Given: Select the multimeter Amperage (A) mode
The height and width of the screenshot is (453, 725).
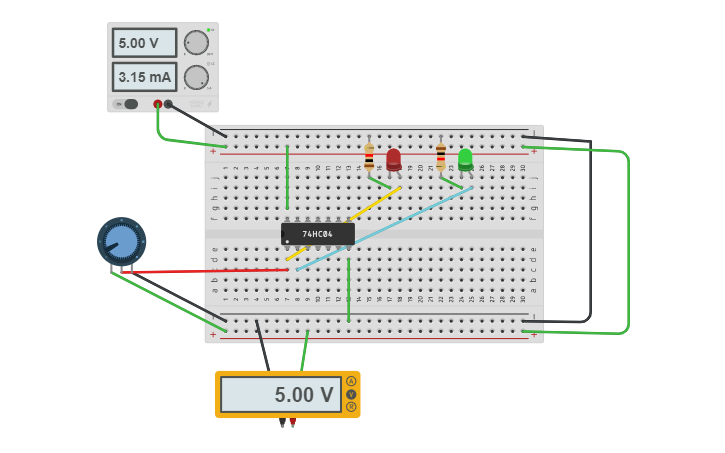Looking at the screenshot, I should 351,381.
